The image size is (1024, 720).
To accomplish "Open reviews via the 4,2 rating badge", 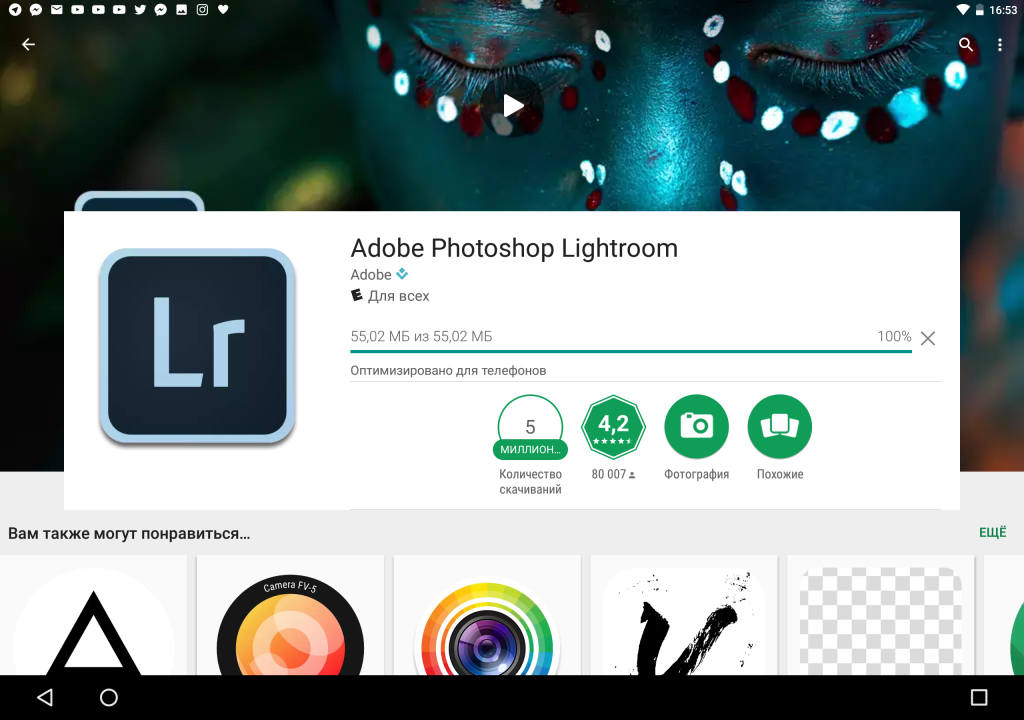I will 613,427.
